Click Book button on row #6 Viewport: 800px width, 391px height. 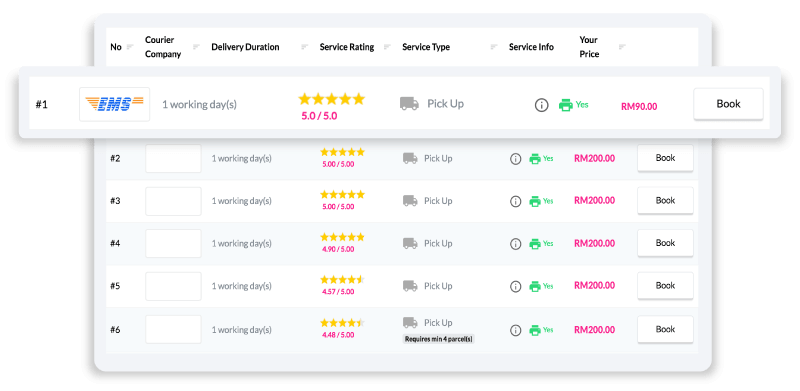click(665, 330)
